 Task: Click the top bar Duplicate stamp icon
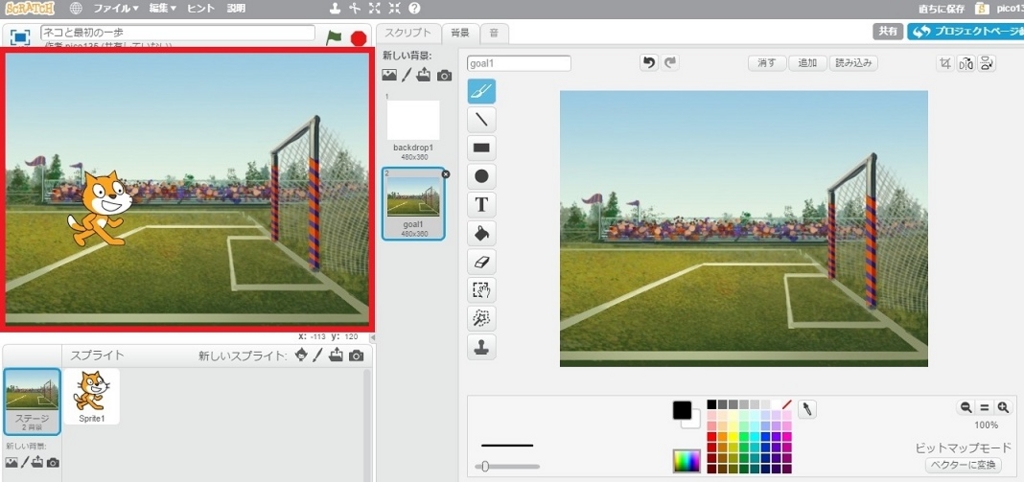[x=334, y=8]
